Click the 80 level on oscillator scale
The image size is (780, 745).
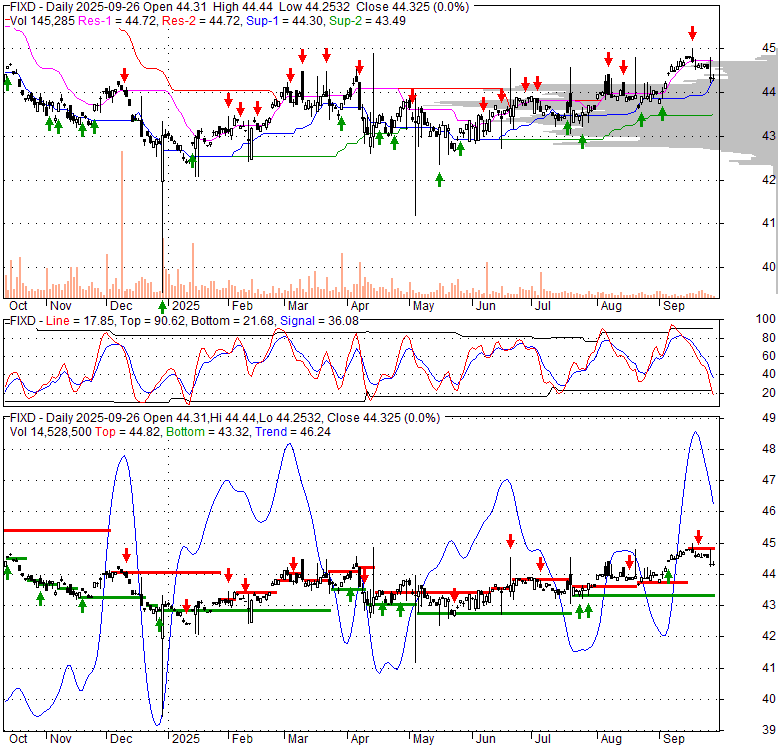[x=769, y=338]
